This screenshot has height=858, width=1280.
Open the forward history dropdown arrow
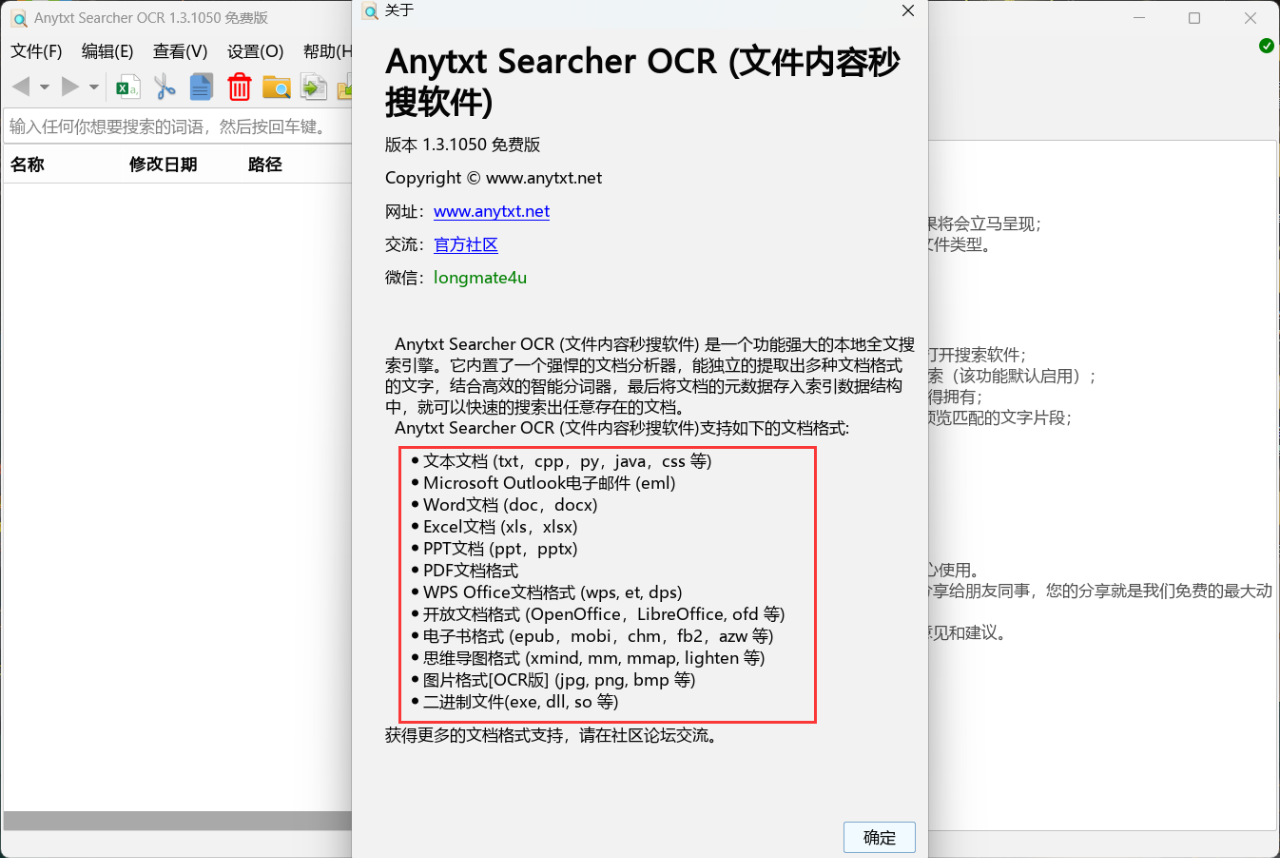94,88
